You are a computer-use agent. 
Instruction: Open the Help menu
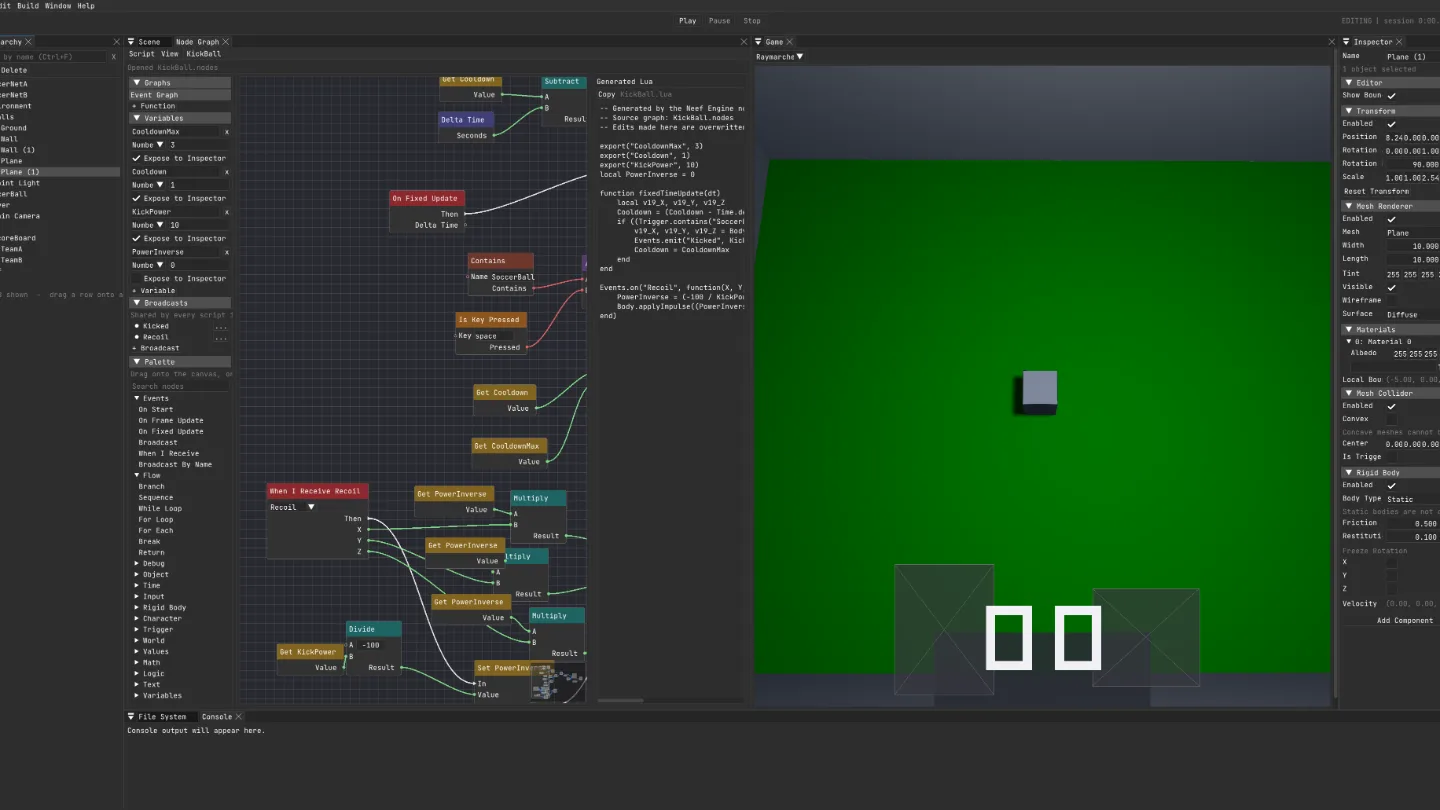click(x=86, y=6)
